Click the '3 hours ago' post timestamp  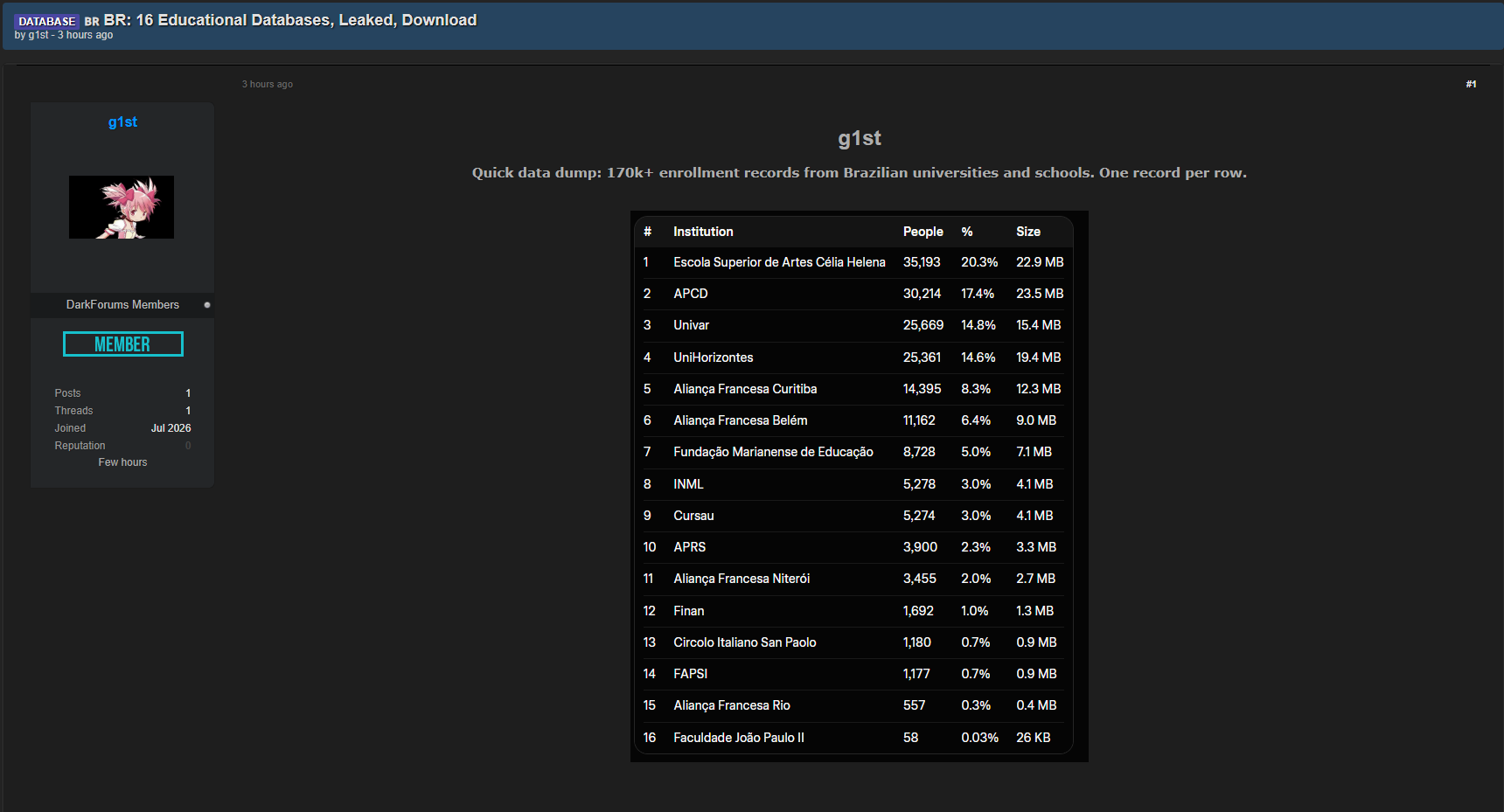tap(268, 84)
